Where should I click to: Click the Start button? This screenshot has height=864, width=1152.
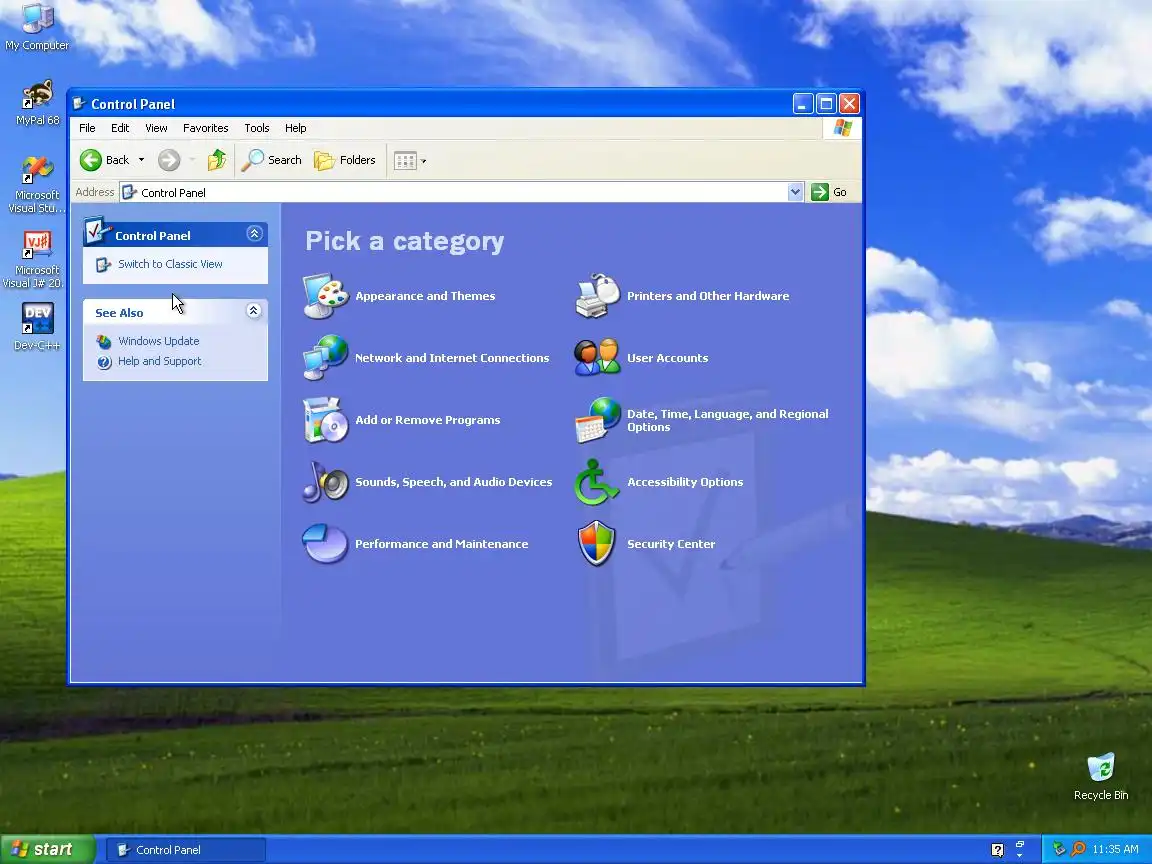(48, 849)
